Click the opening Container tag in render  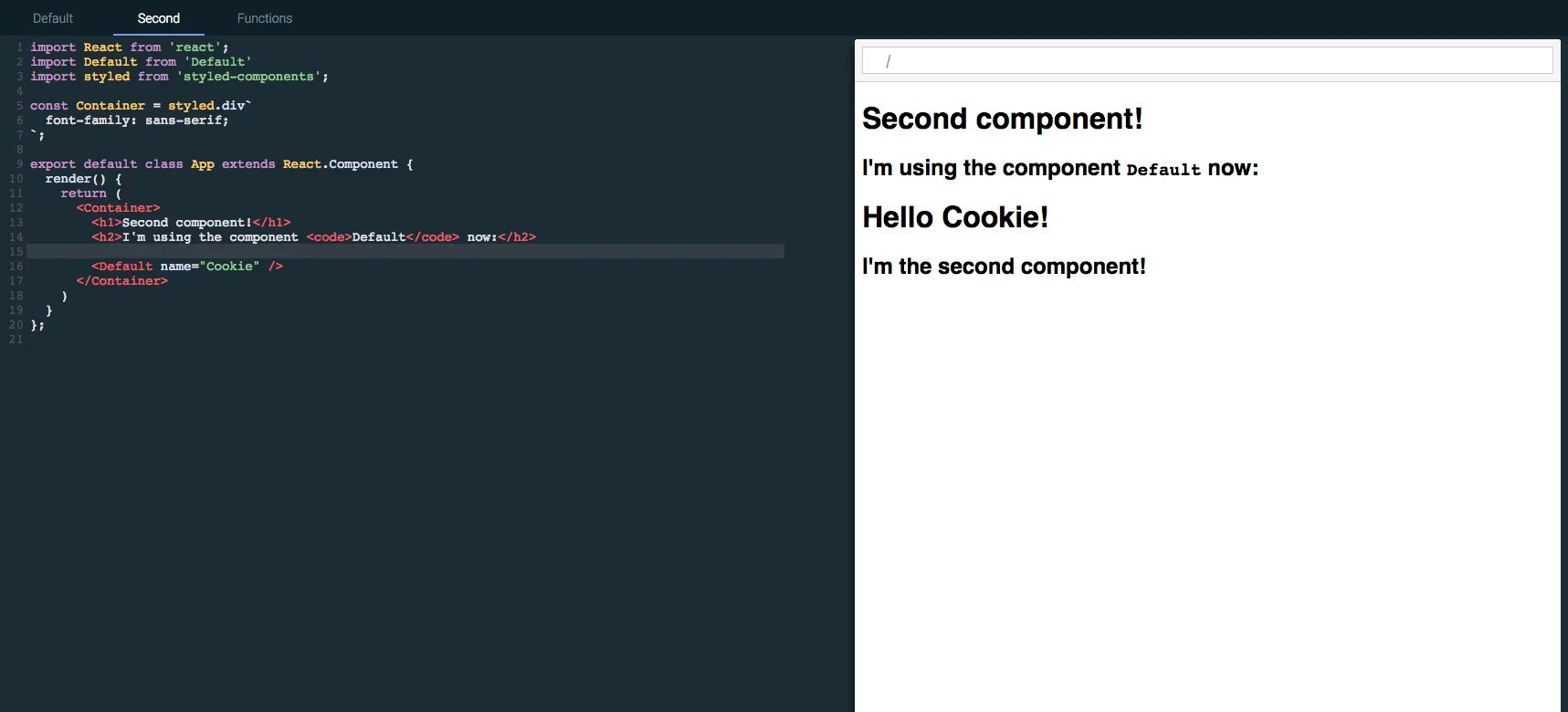118,208
